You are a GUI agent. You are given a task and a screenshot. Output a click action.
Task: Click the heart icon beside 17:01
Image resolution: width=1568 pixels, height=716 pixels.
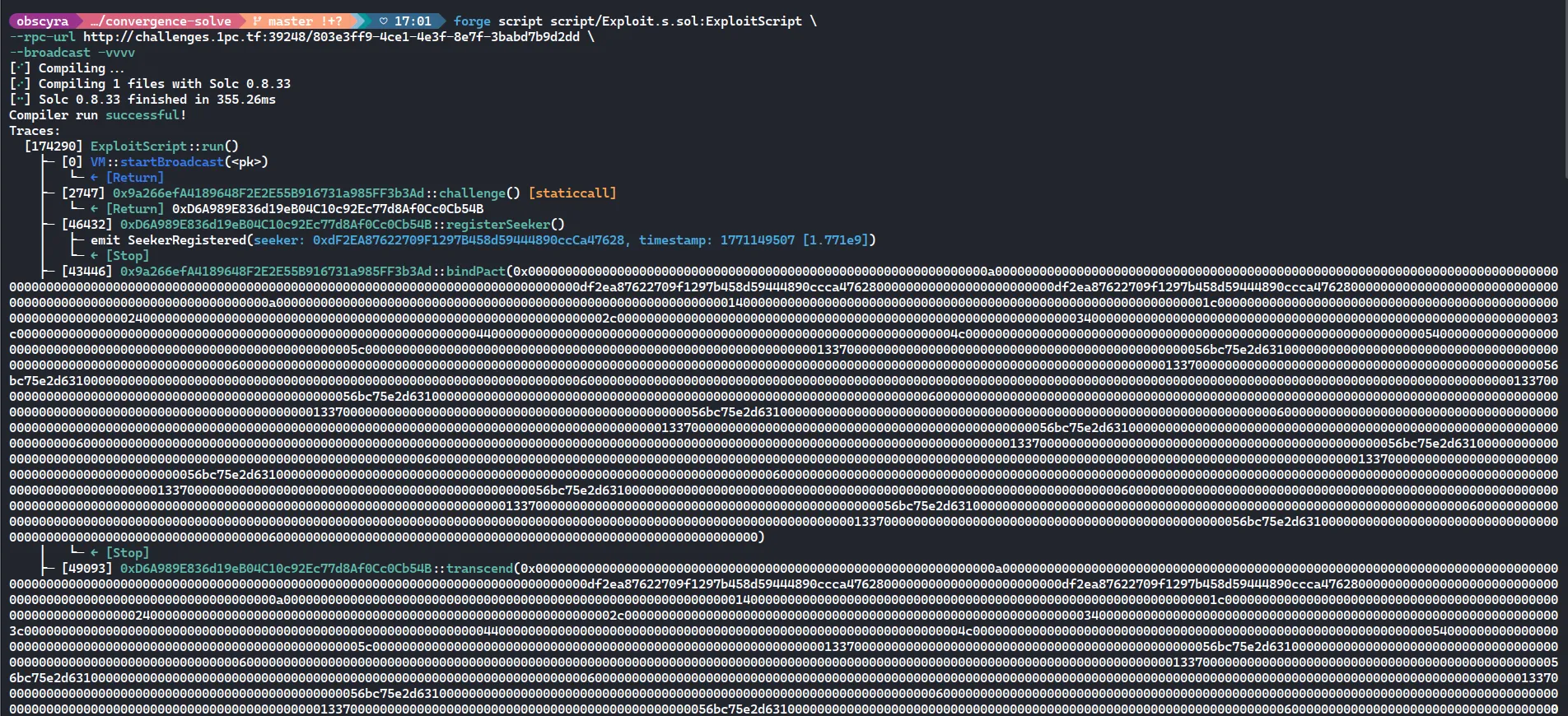(x=384, y=21)
